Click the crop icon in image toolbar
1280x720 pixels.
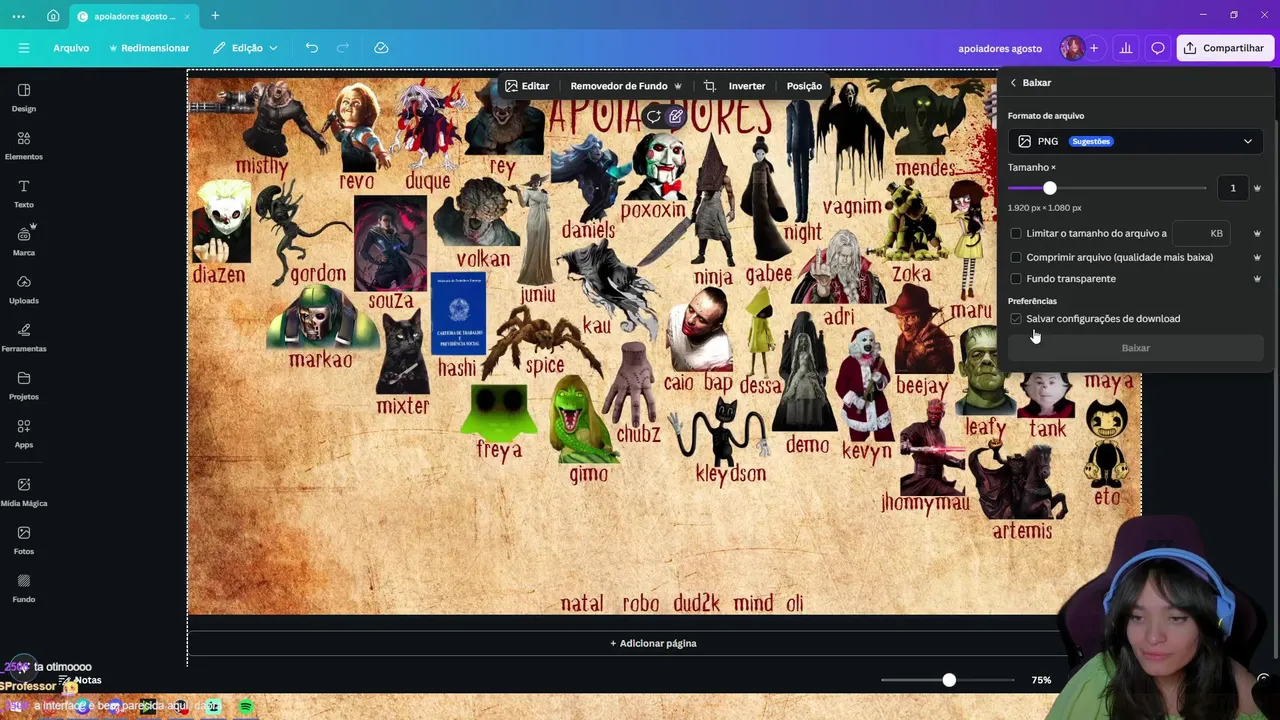(710, 86)
